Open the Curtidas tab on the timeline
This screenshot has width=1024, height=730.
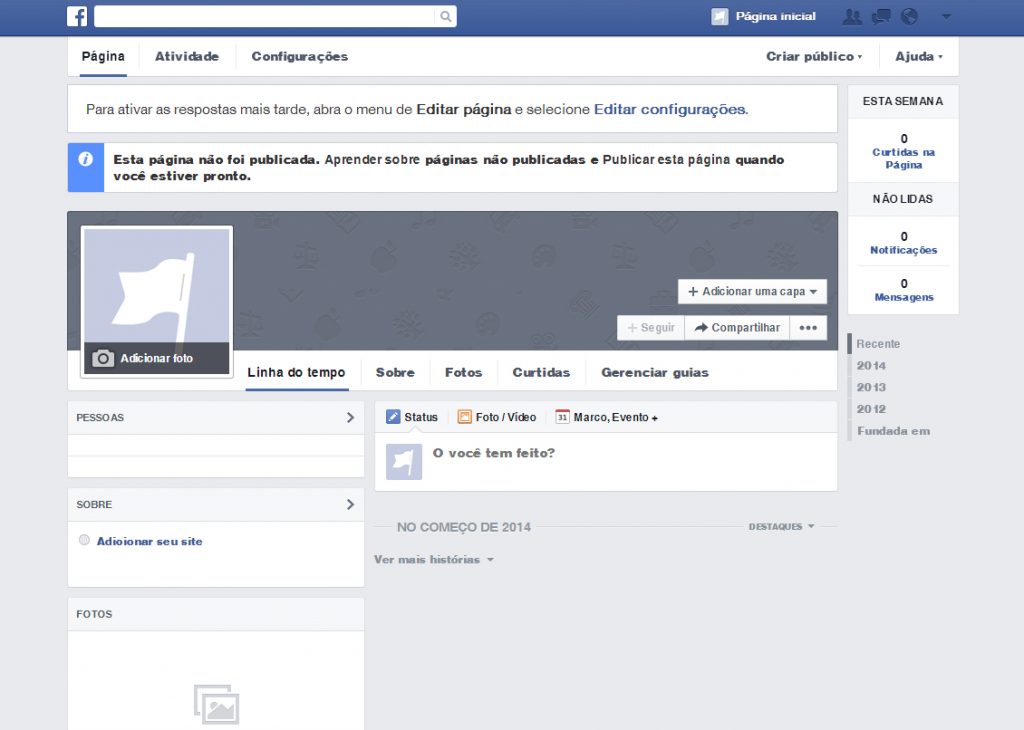pyautogui.click(x=540, y=372)
